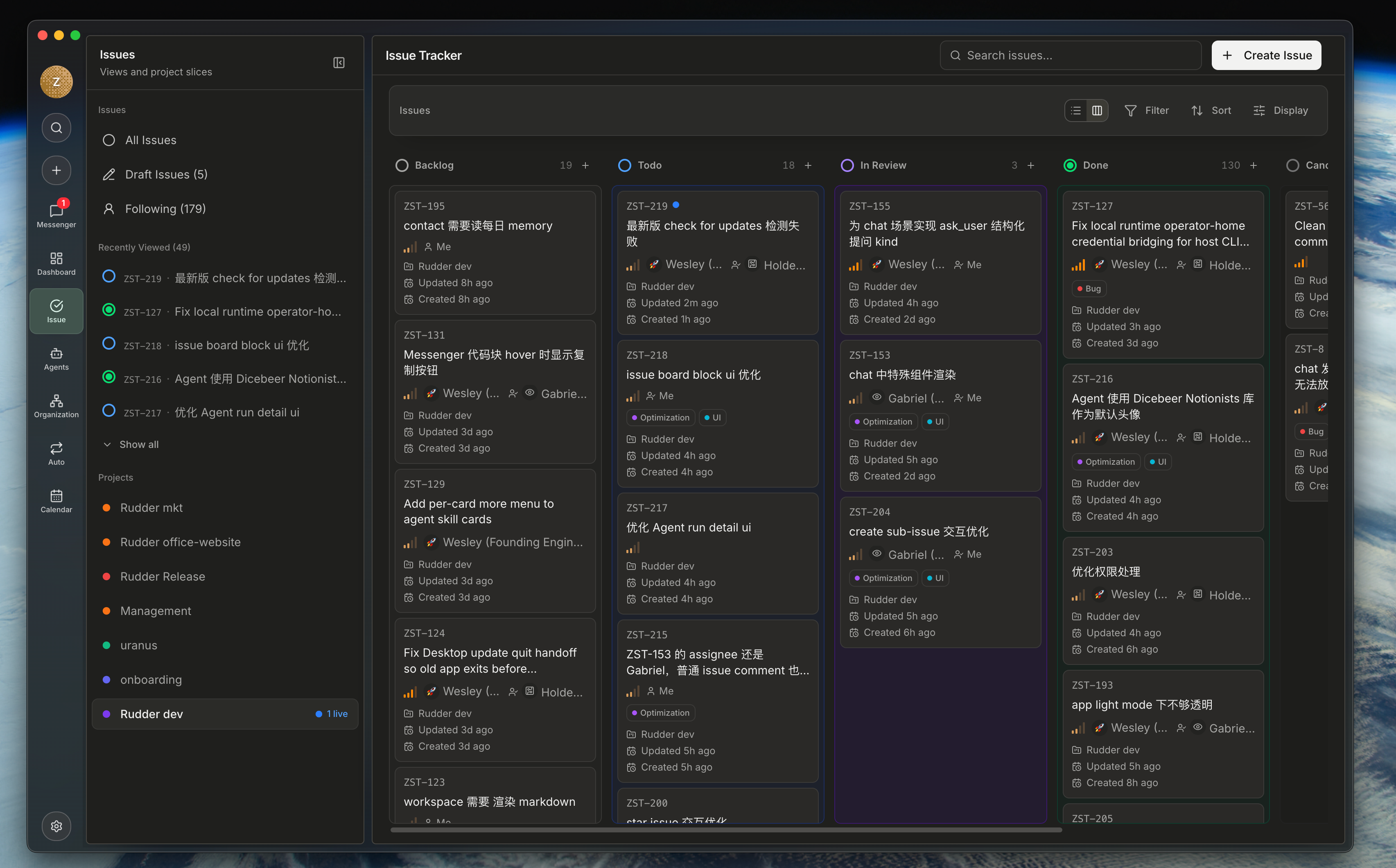The image size is (1396, 868).
Task: Open Rudder Release project
Action: (x=225, y=576)
